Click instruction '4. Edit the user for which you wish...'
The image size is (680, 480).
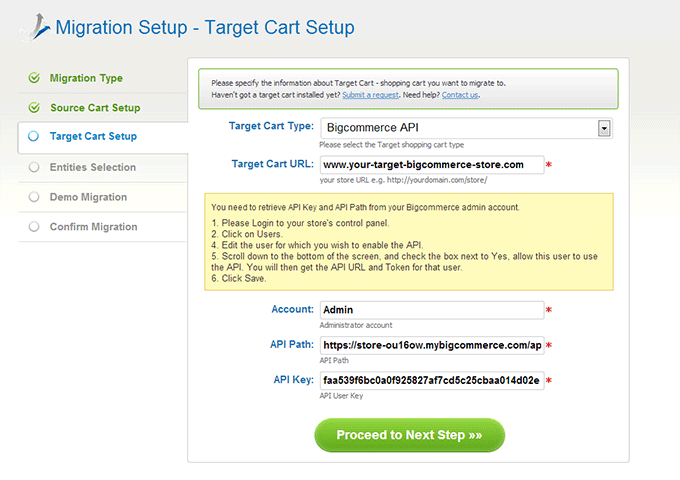click(x=317, y=245)
